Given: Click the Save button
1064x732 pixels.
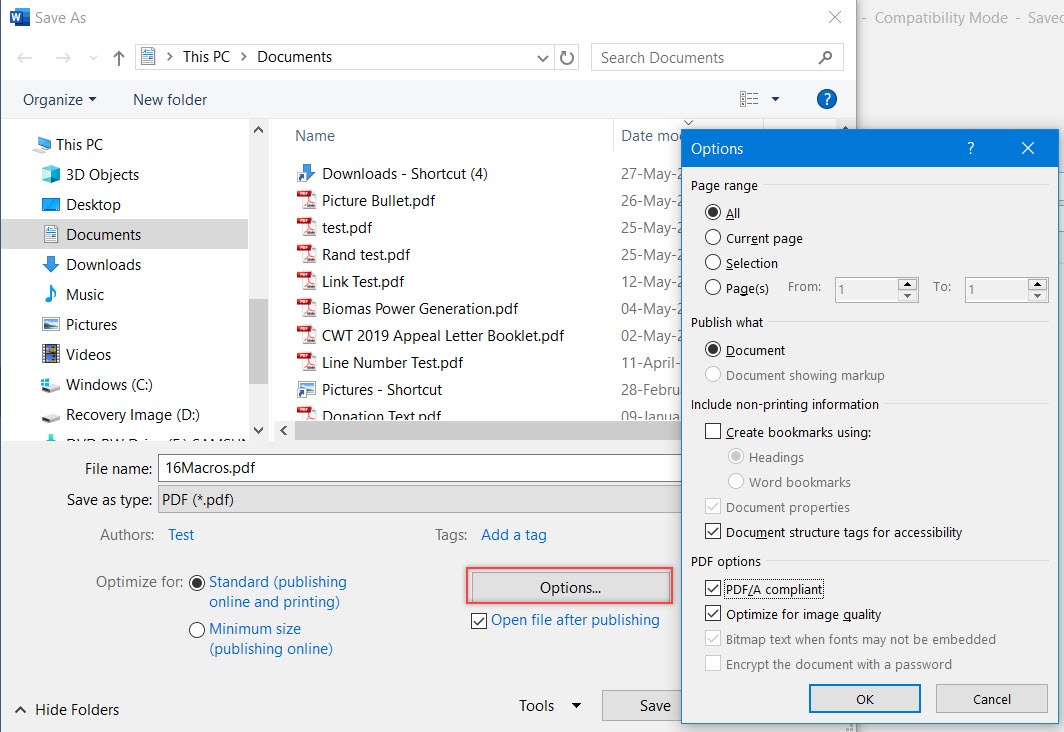Looking at the screenshot, I should 642,706.
